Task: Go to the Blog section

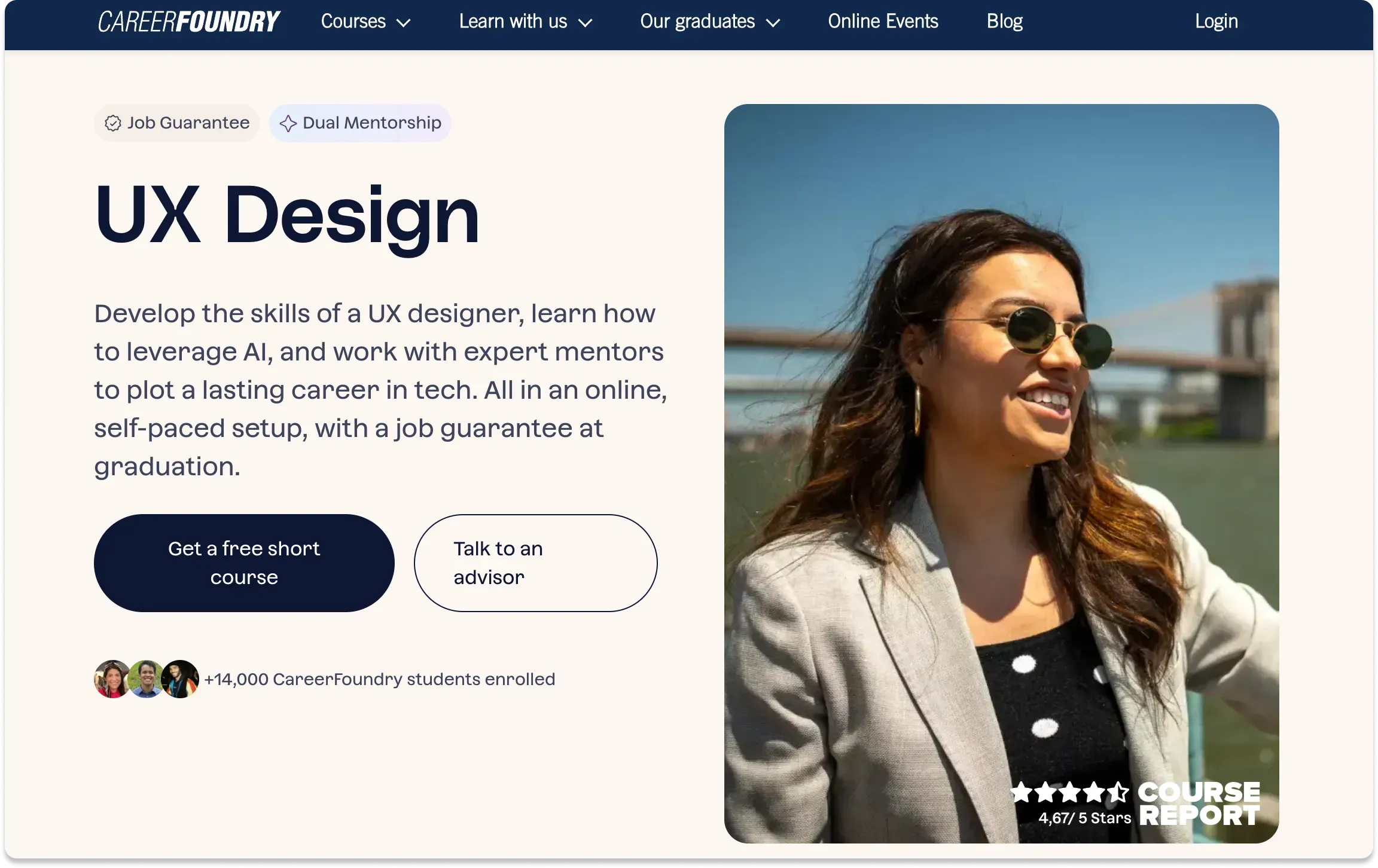Action: (1004, 21)
